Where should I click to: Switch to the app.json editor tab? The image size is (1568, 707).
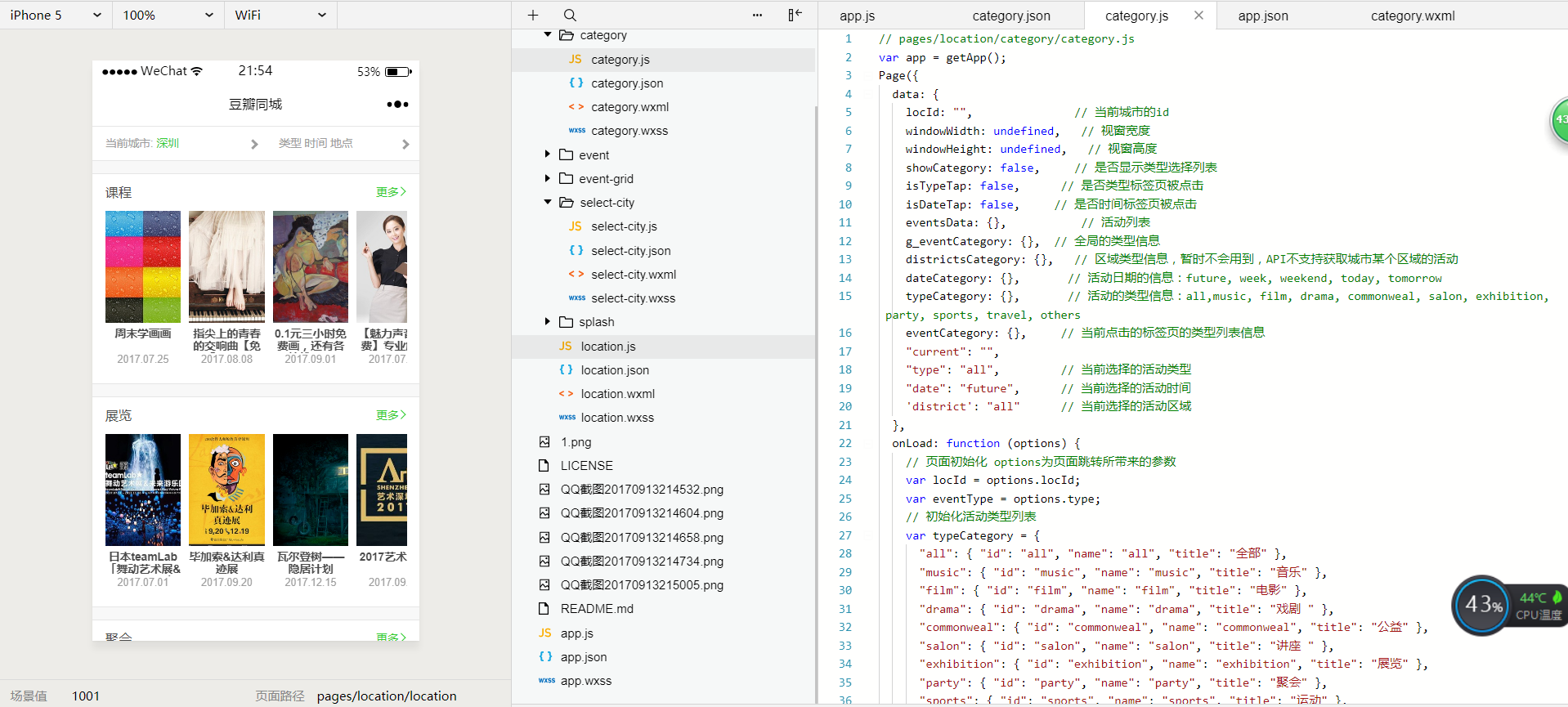(1263, 16)
